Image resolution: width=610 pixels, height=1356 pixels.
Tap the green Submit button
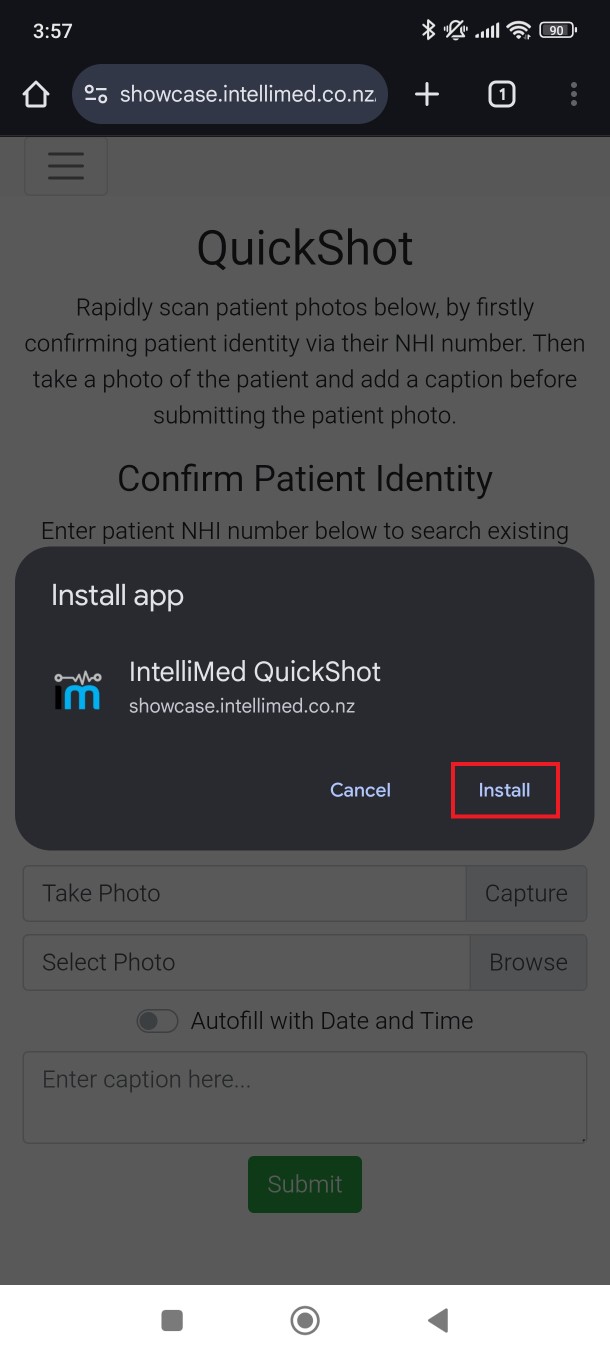pos(305,1184)
